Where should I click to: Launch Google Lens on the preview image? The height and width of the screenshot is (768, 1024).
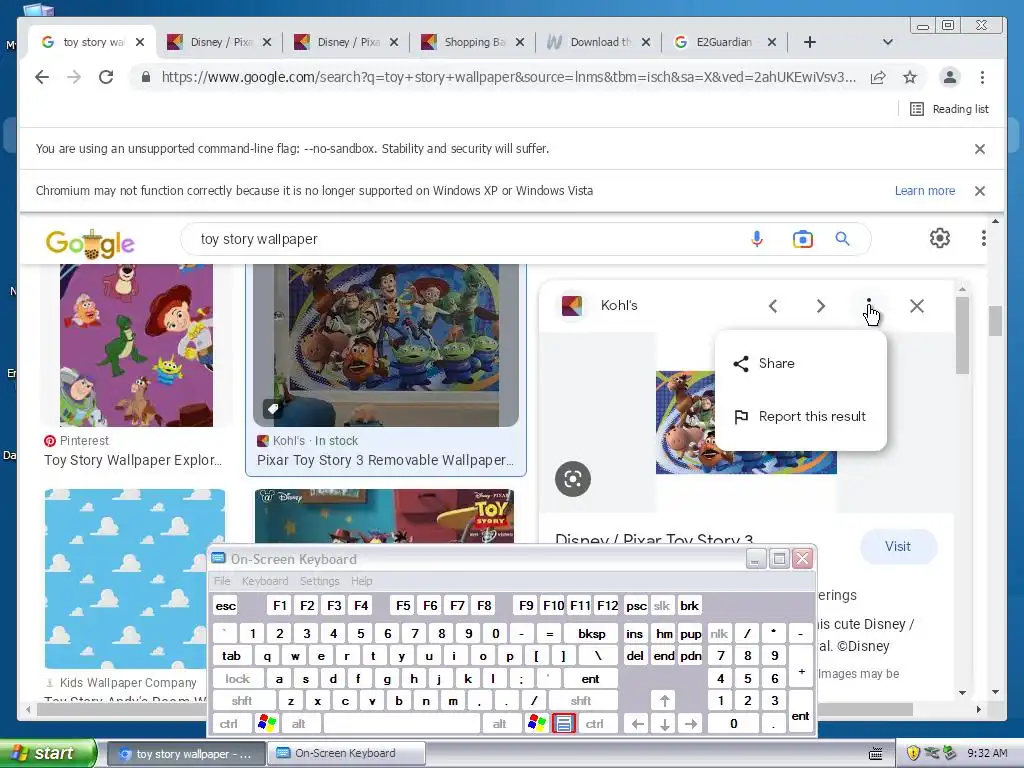click(573, 479)
